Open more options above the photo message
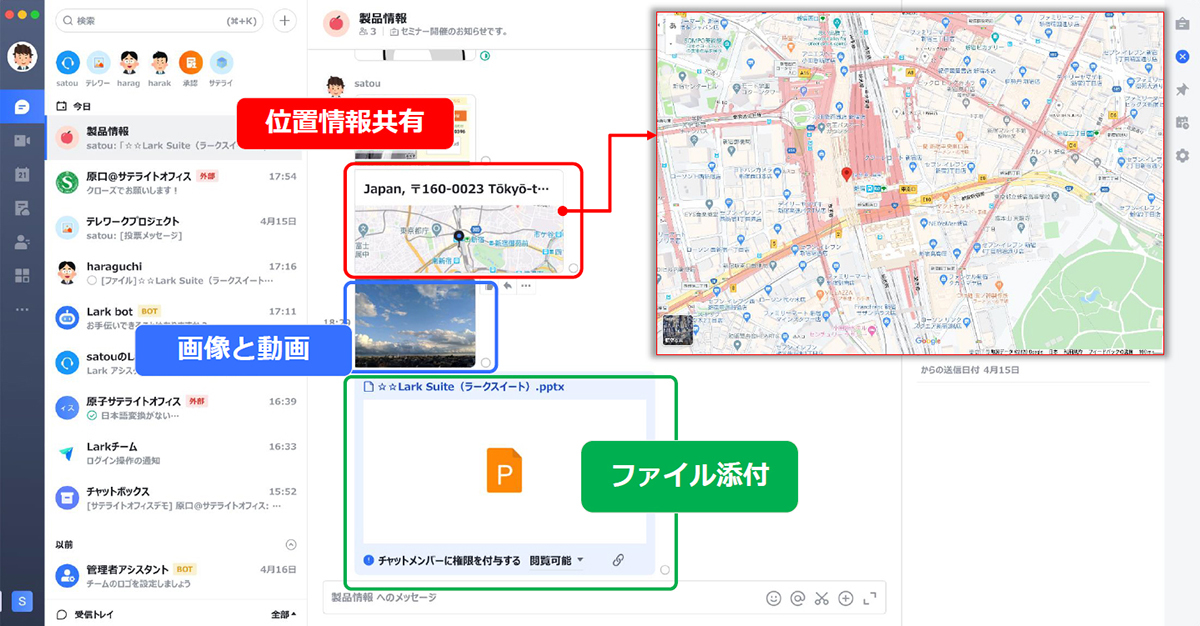 tap(526, 286)
